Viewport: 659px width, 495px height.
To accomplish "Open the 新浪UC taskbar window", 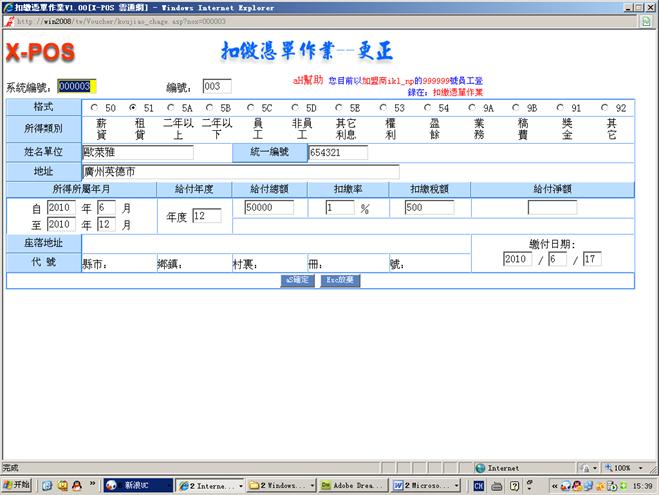I will [135, 485].
